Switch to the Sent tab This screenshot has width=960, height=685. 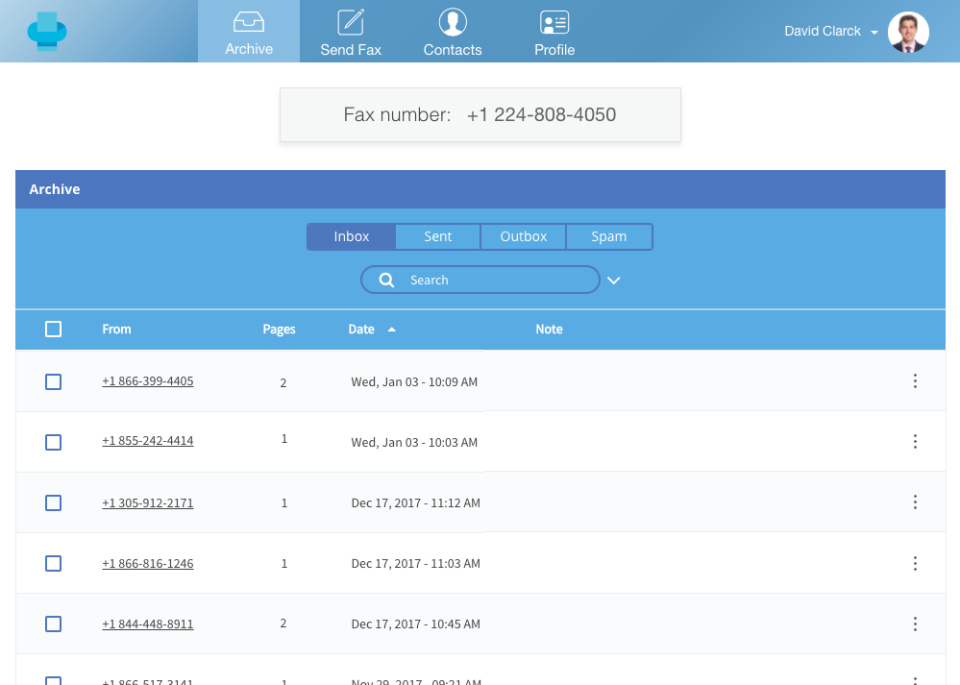(438, 237)
